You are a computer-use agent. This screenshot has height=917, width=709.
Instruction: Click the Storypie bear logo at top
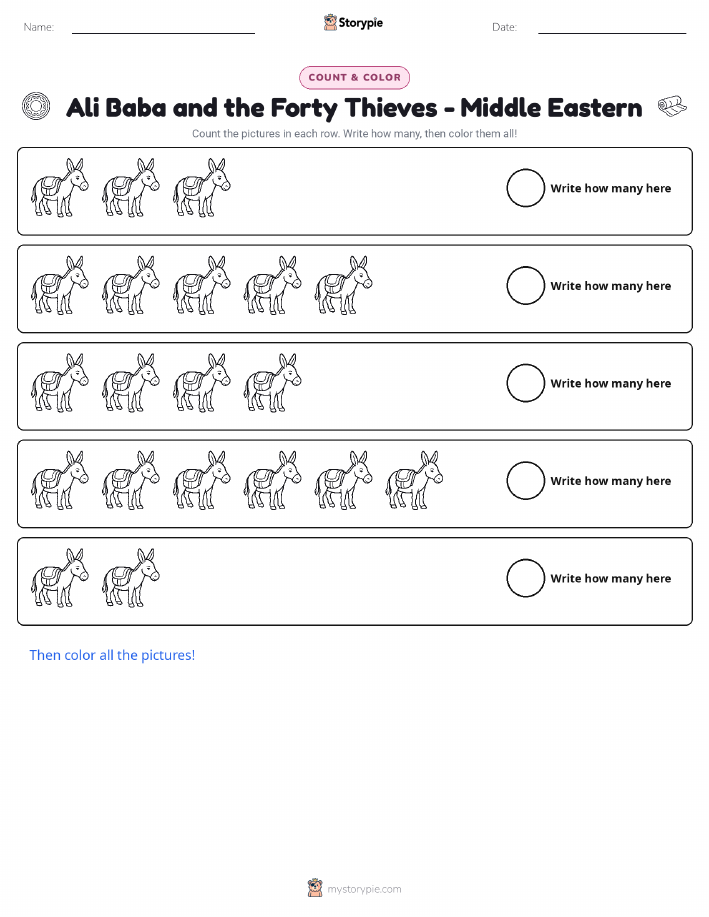tap(331, 23)
